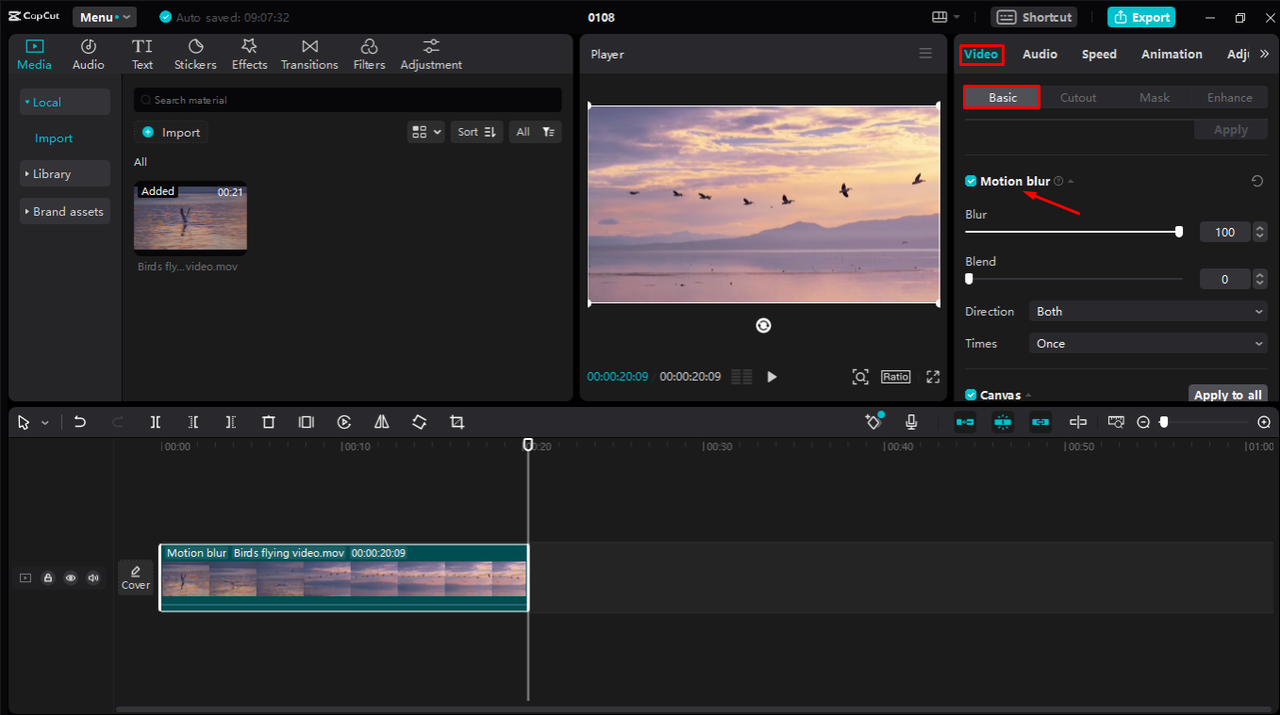Viewport: 1280px width, 715px height.
Task: Zoom out the timeline
Action: point(1144,423)
